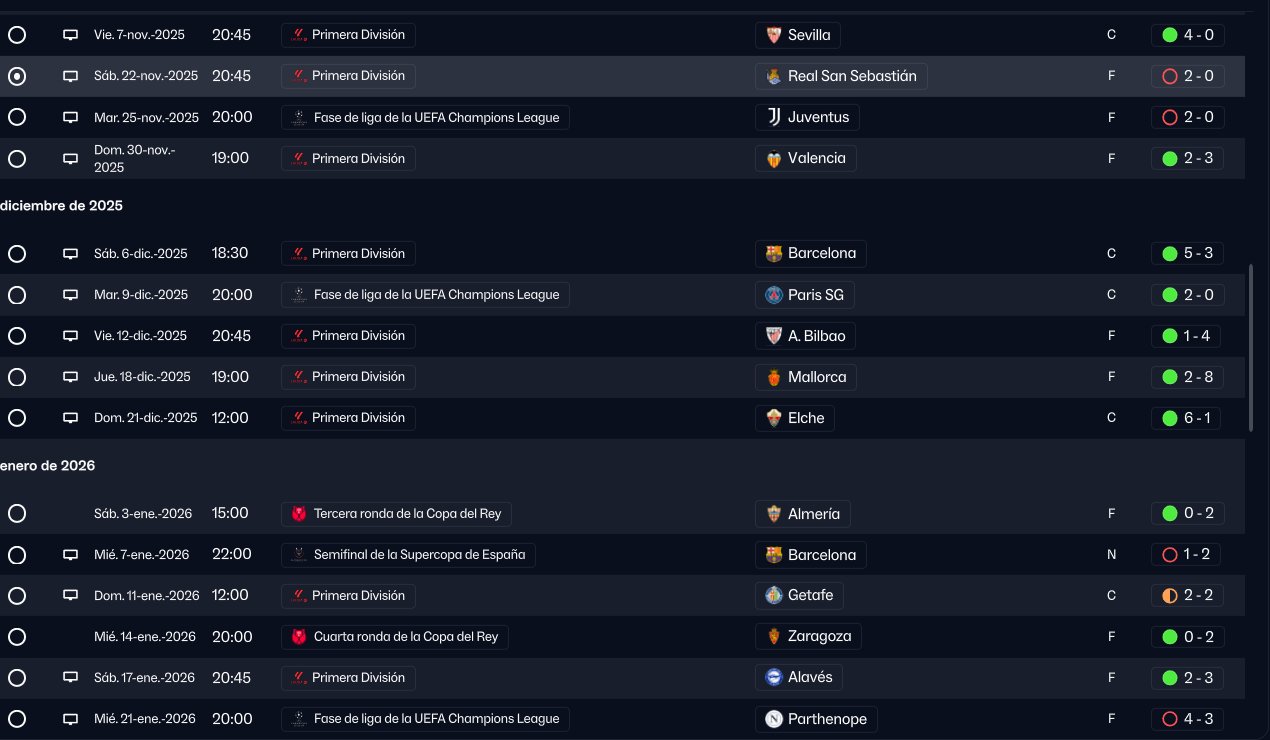
Task: Open the Mallorca team link
Action: pyautogui.click(x=816, y=377)
